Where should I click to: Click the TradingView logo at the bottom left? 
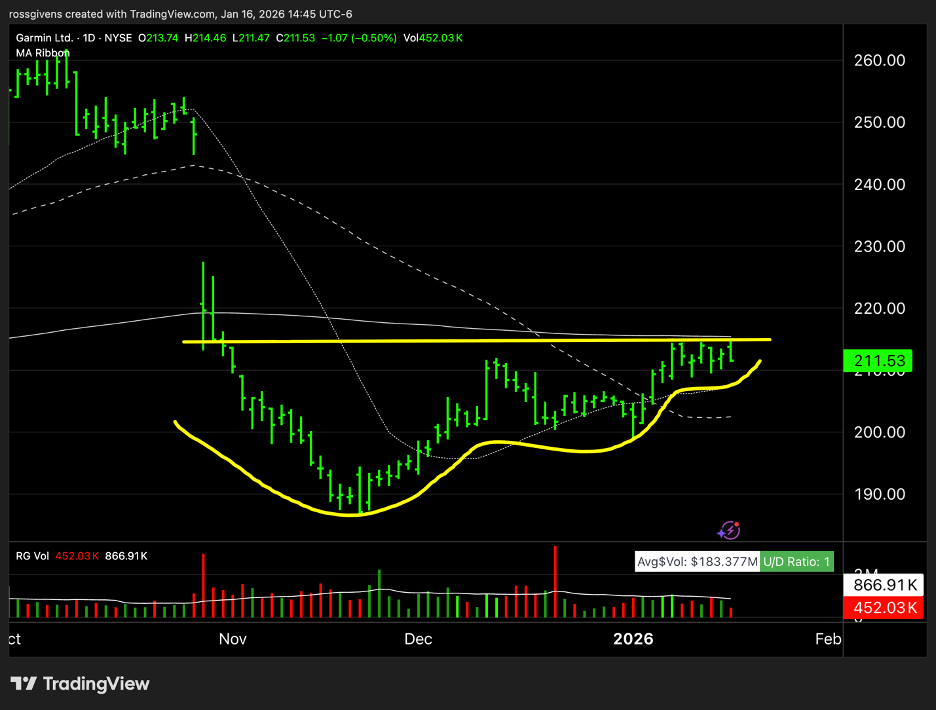pyautogui.click(x=80, y=684)
